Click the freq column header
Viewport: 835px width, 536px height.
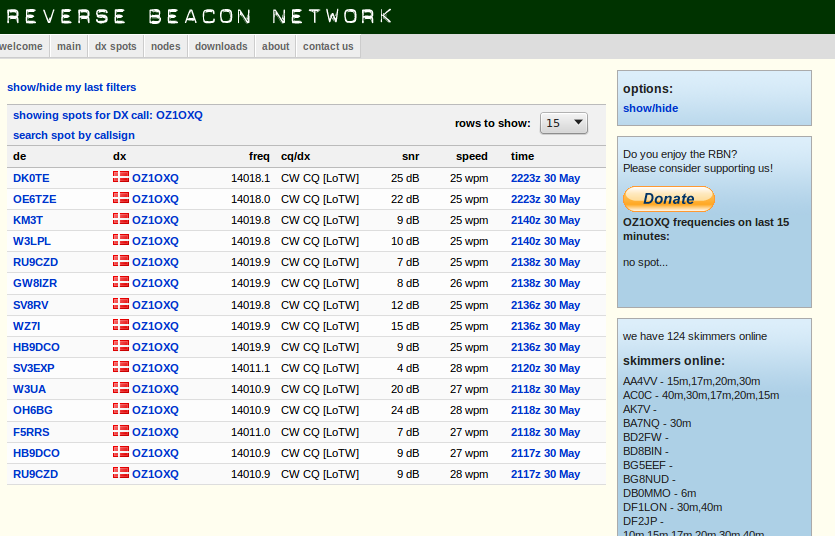tap(259, 156)
